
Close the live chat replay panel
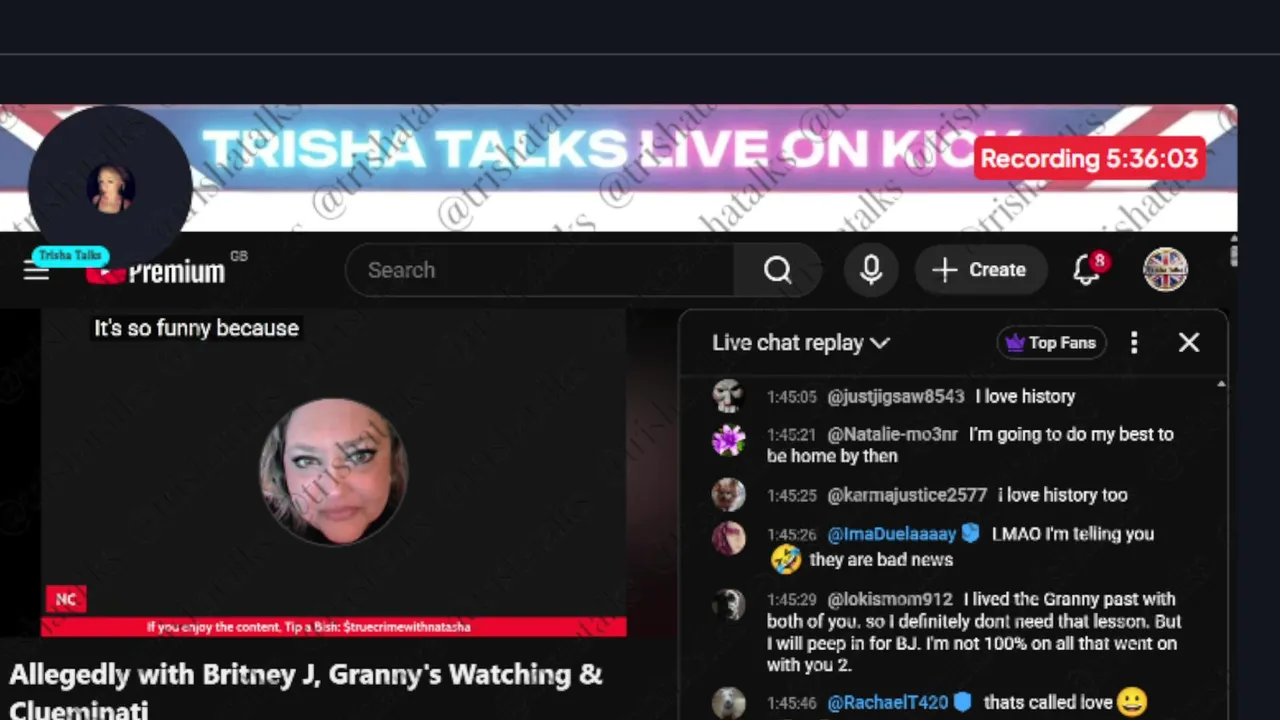point(1189,343)
